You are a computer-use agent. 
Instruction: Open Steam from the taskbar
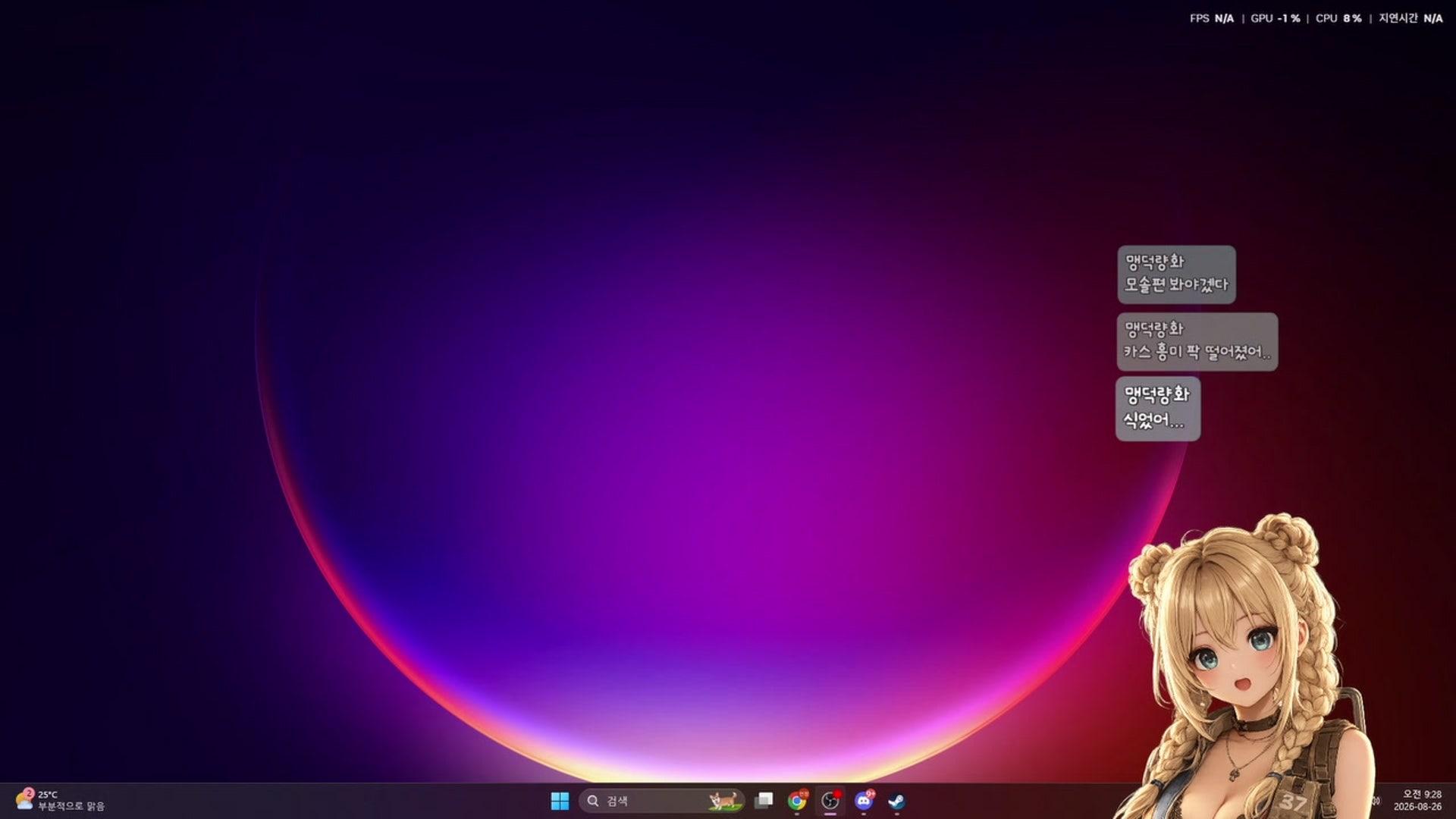point(897,801)
